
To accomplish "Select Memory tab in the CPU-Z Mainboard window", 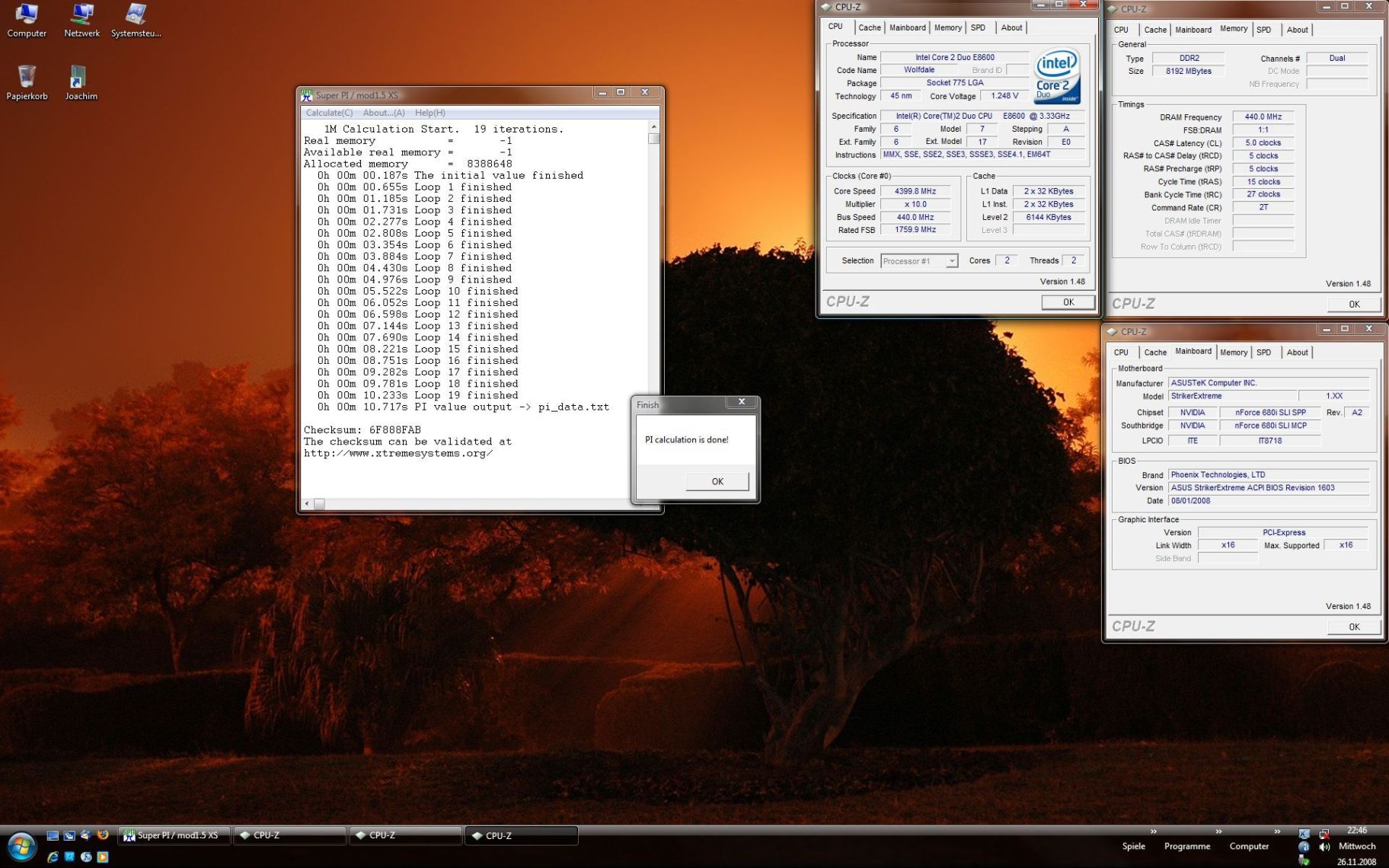I will pos(1234,353).
